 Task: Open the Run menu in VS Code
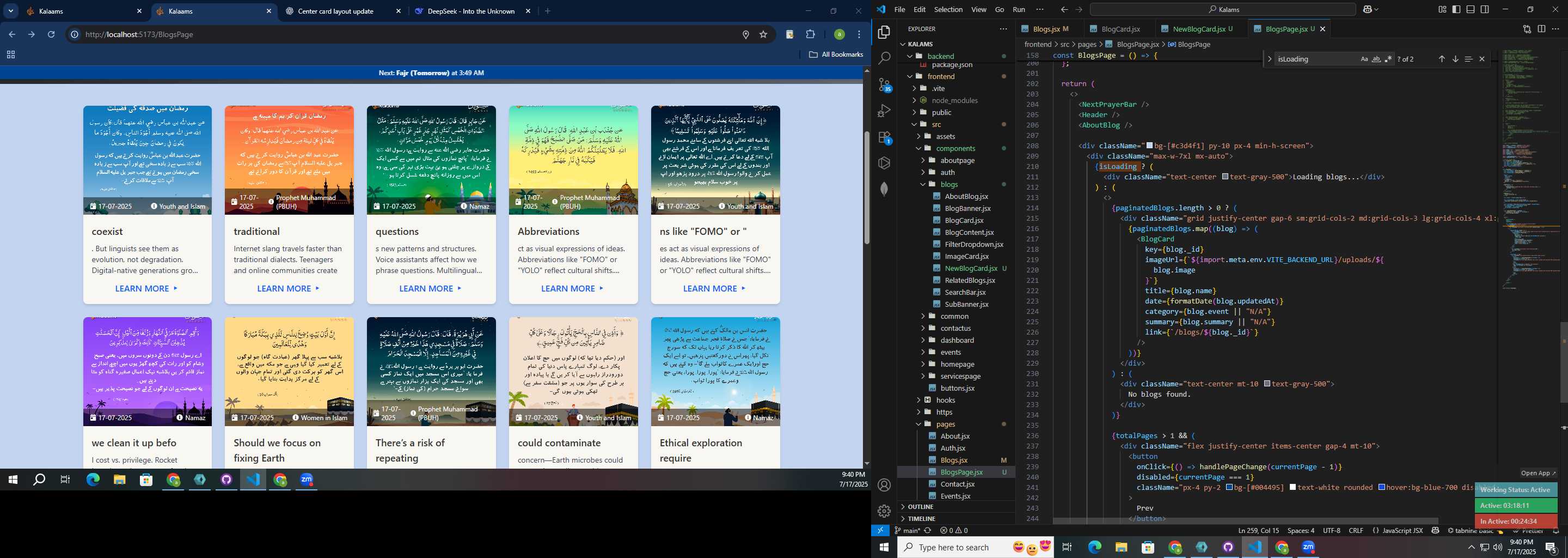(x=1018, y=9)
